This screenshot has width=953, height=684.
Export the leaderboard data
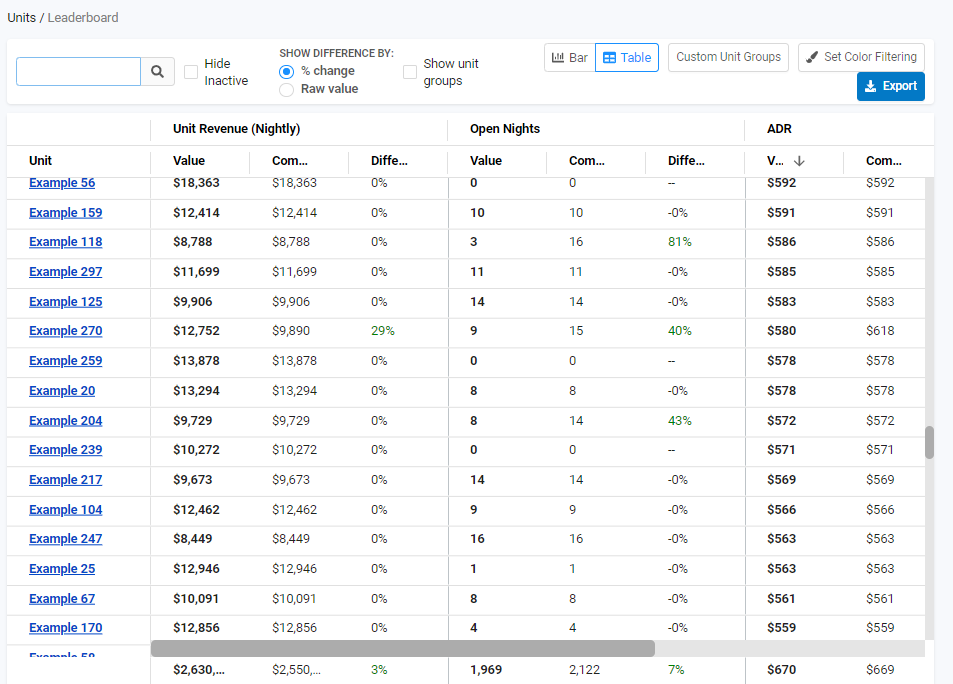(x=889, y=86)
